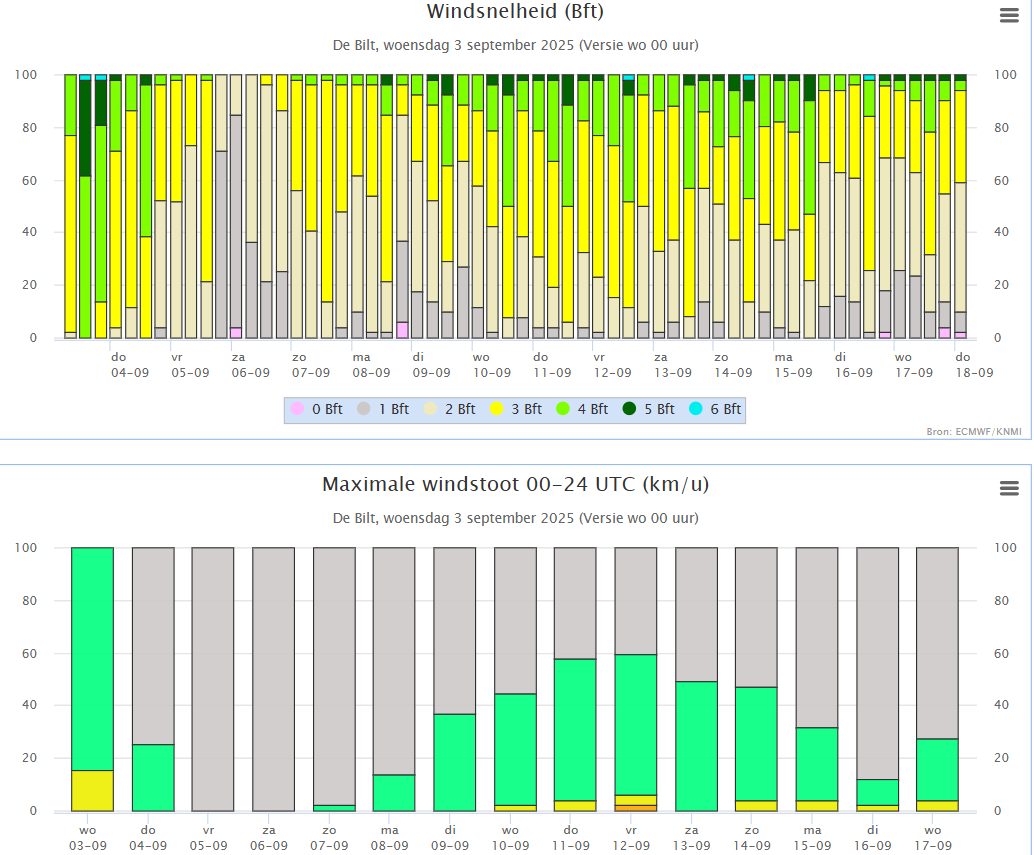The width and height of the screenshot is (1034, 855).
Task: Click the wind gust bar for do 11-09
Action: [576, 679]
